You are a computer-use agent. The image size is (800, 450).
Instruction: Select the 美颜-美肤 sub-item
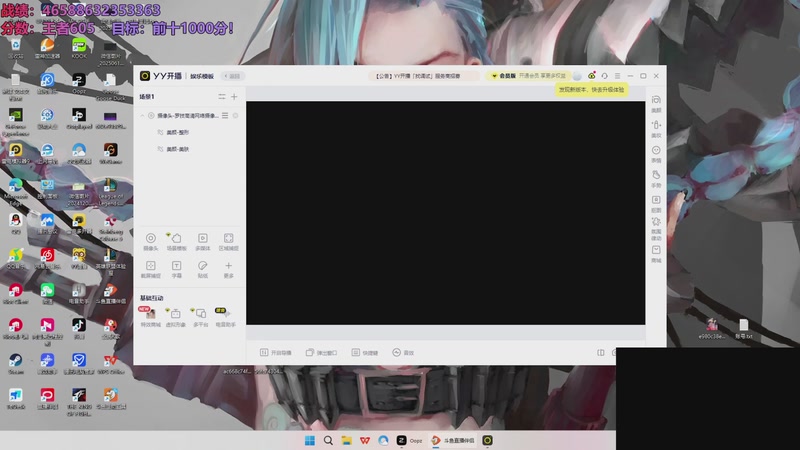click(x=178, y=149)
